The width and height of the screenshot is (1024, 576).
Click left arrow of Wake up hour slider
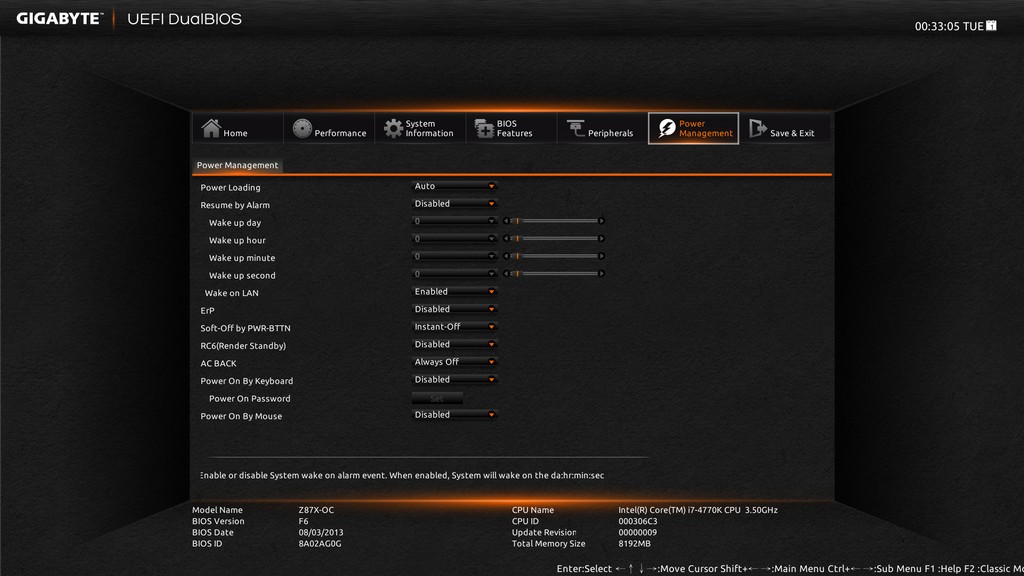(x=506, y=239)
